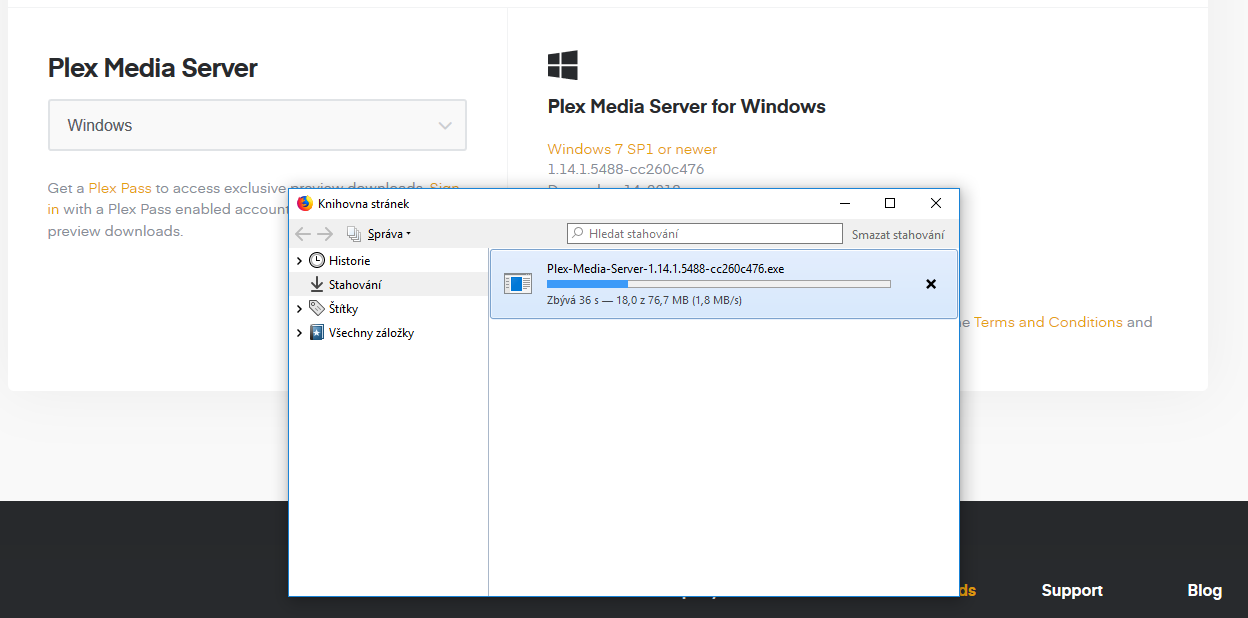Expand the Všechny záložky tree node
This screenshot has width=1248, height=618.
(x=299, y=332)
